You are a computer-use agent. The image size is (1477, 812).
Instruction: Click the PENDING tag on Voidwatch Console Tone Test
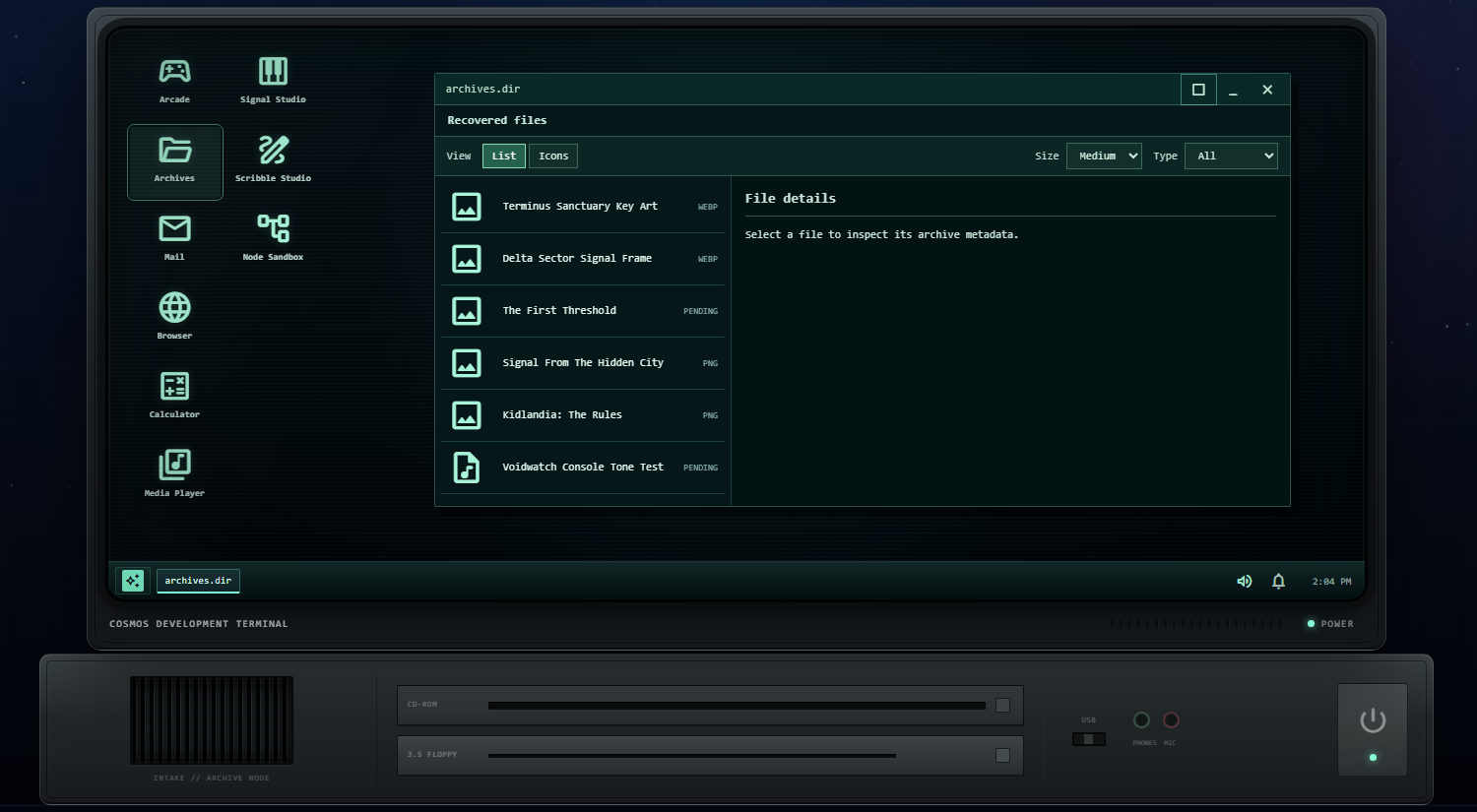tap(701, 468)
